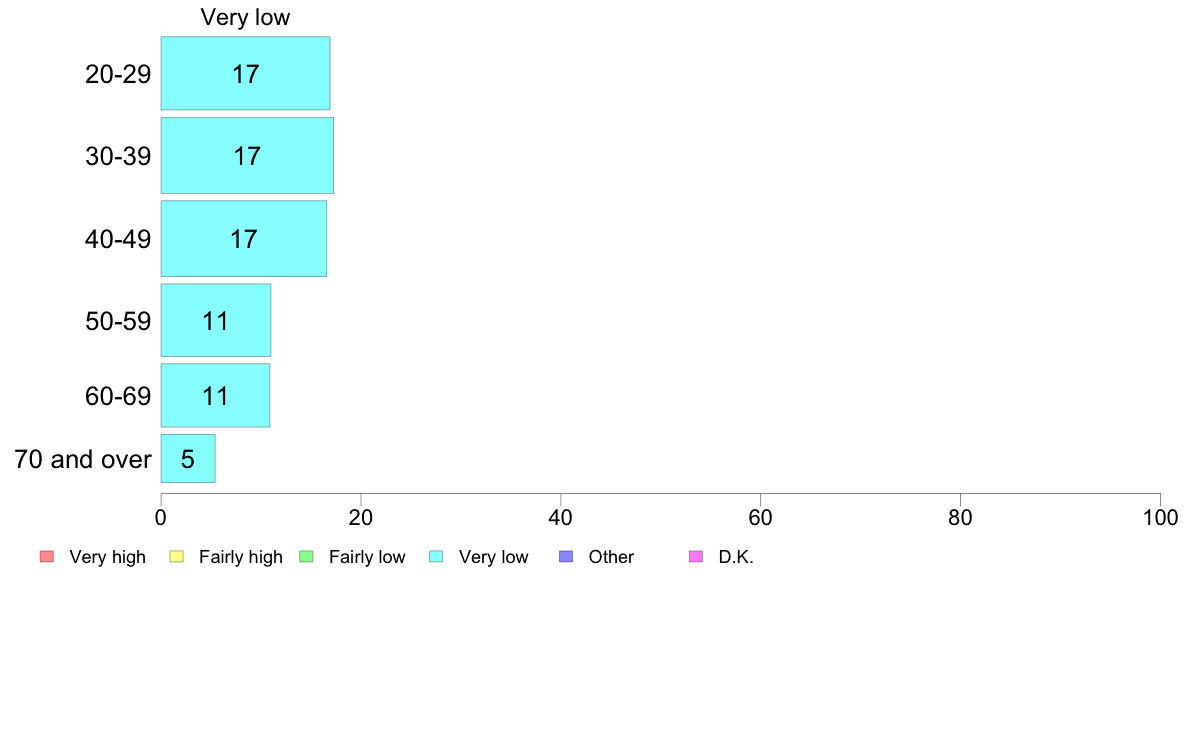This screenshot has height=736, width=1188.
Task: Click the 40 tick label on x-axis
Action: pyautogui.click(x=561, y=518)
